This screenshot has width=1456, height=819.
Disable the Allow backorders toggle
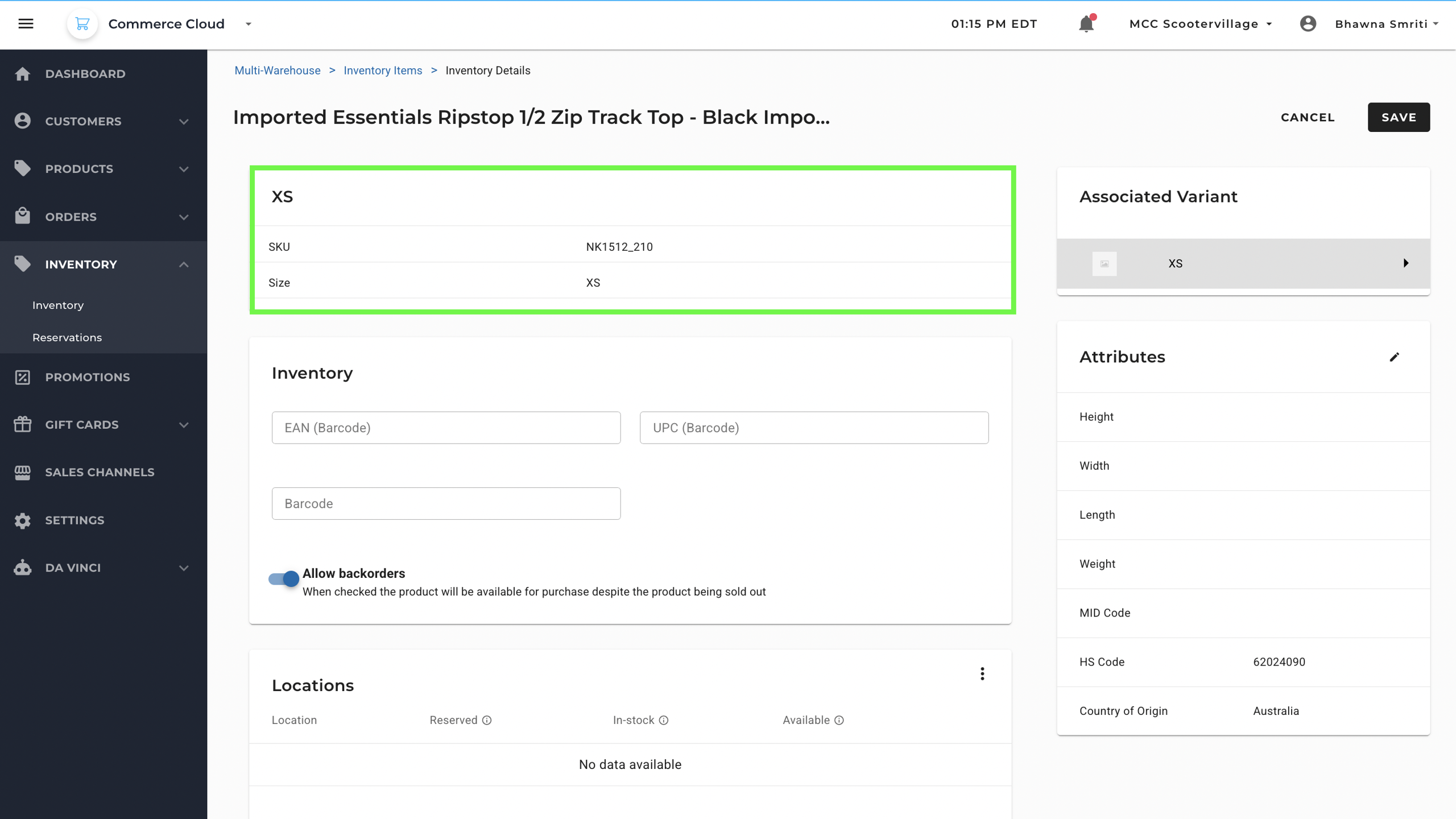click(284, 579)
